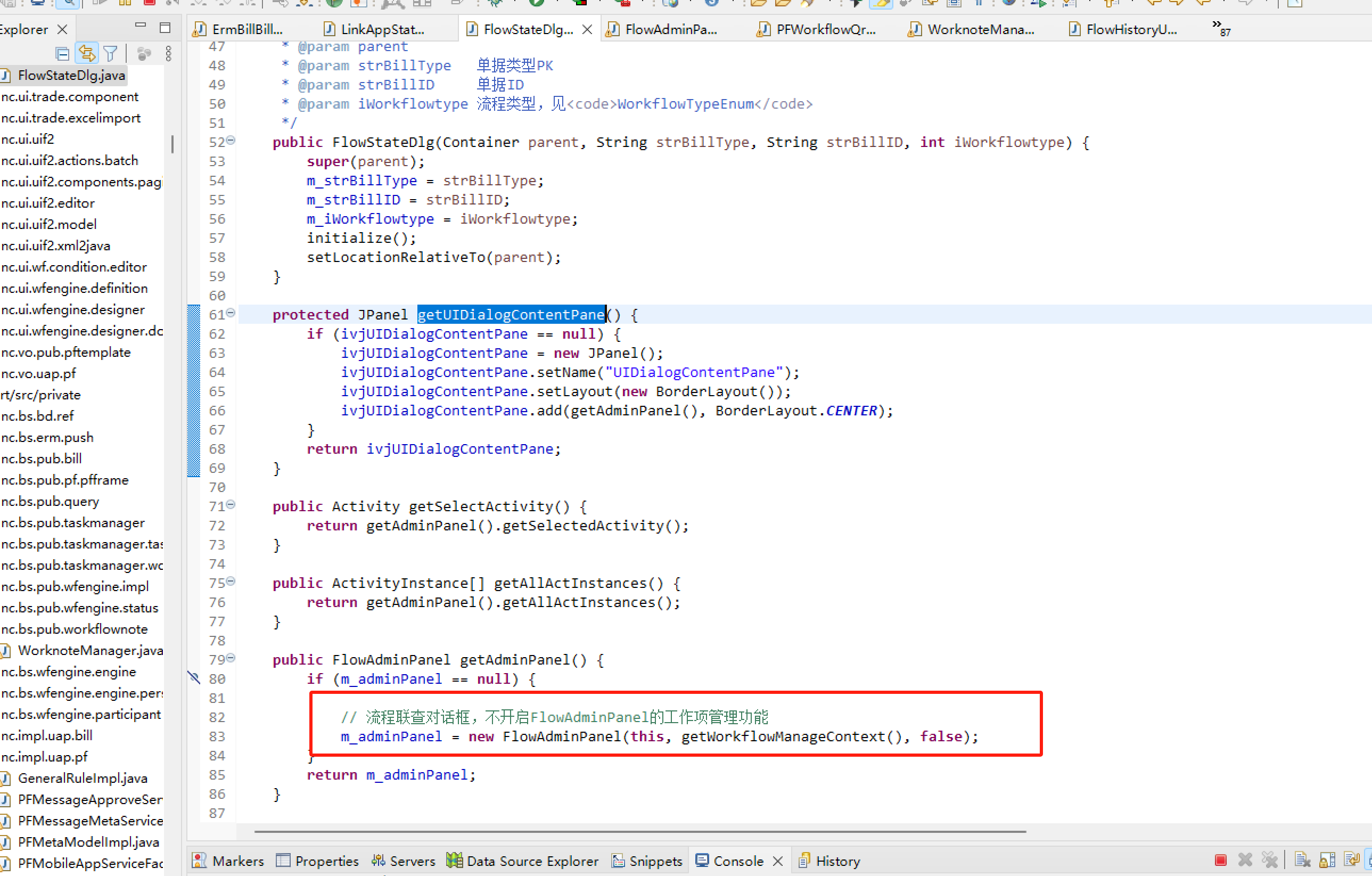Click the horizontal scrollbar of editor

coord(639,832)
